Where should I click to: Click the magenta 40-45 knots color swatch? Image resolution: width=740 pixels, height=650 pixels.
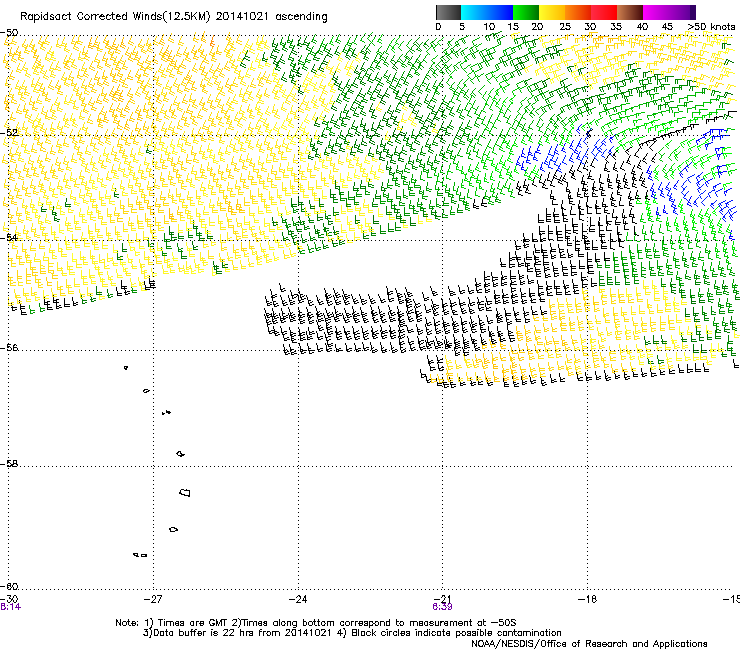click(656, 12)
